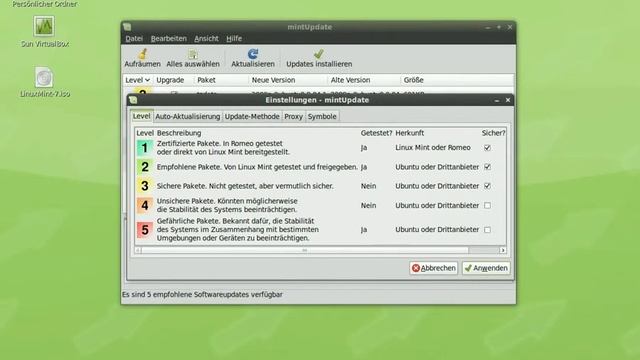
Task: Switch to the Symbole tab
Action: (x=322, y=116)
